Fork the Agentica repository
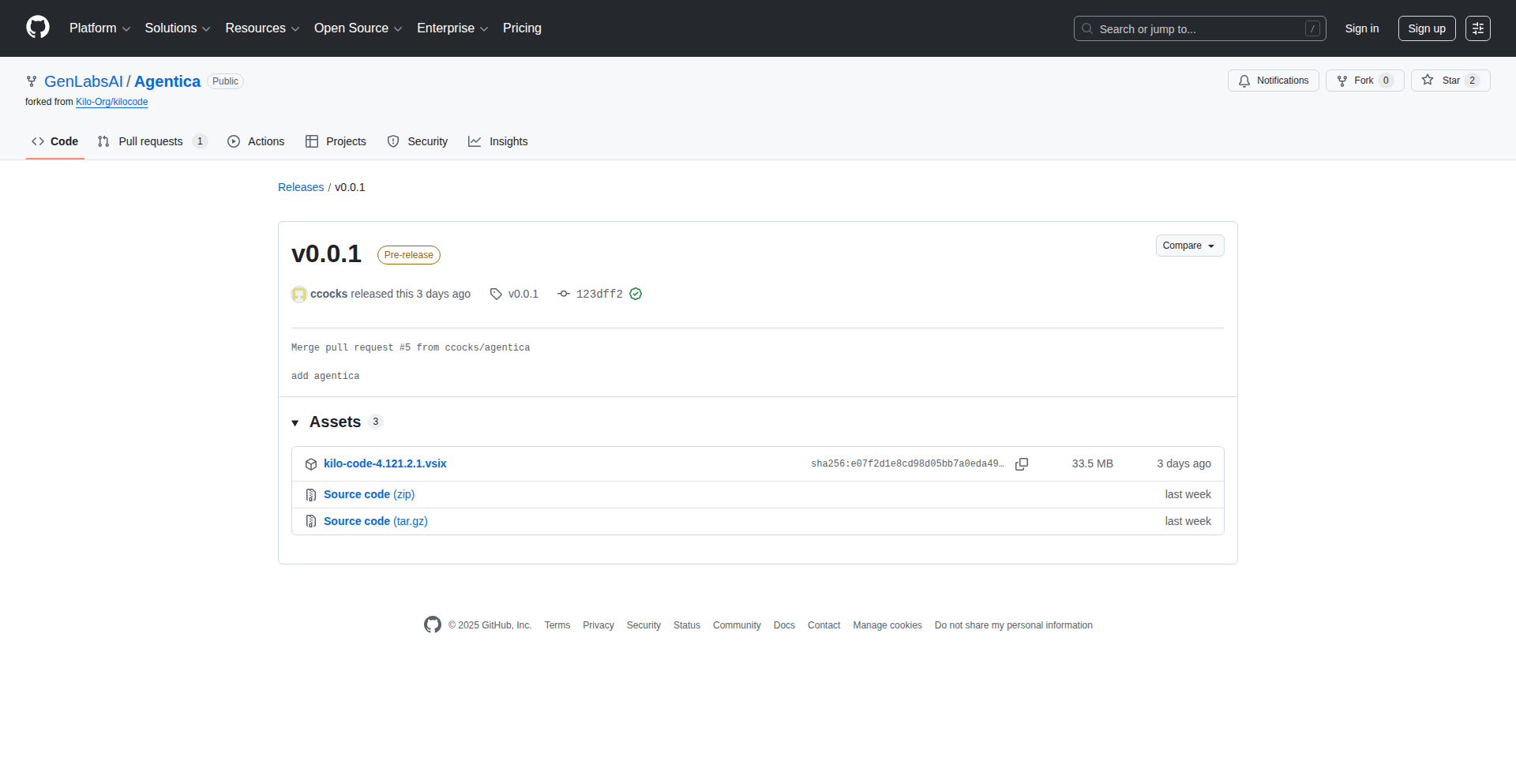The width and height of the screenshot is (1516, 784). [1364, 81]
